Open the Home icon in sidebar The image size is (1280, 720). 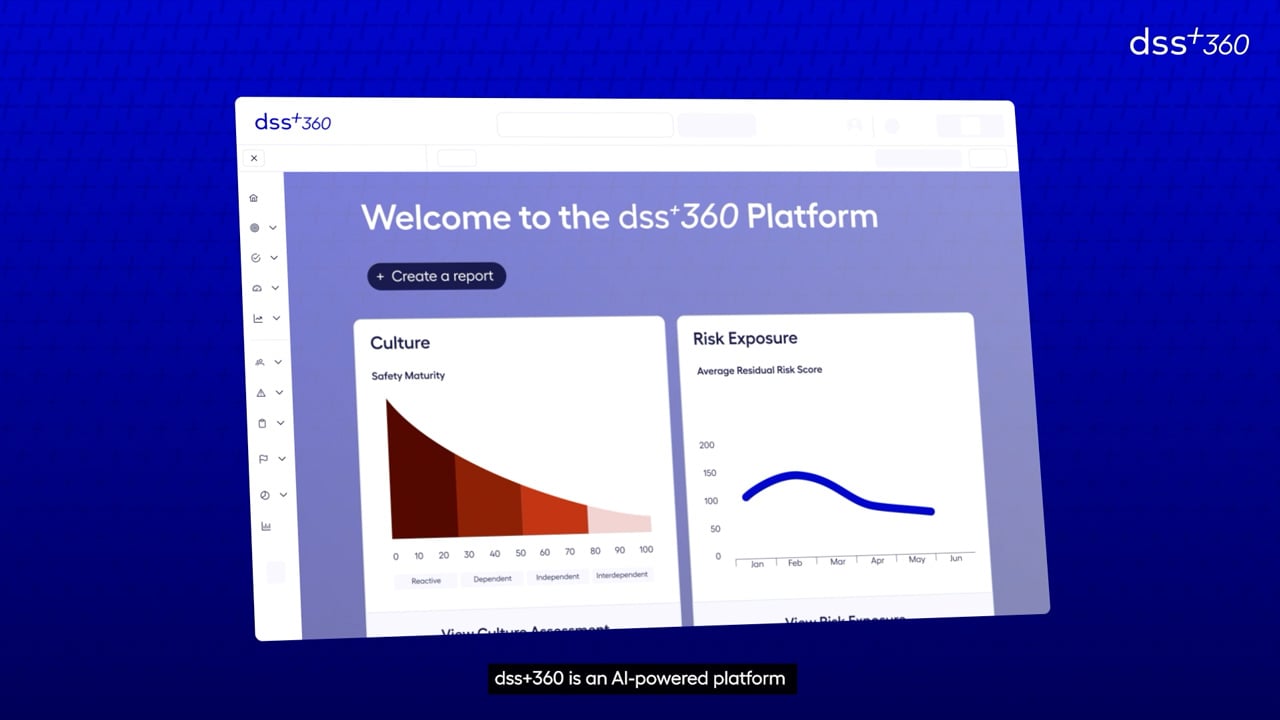(x=253, y=198)
